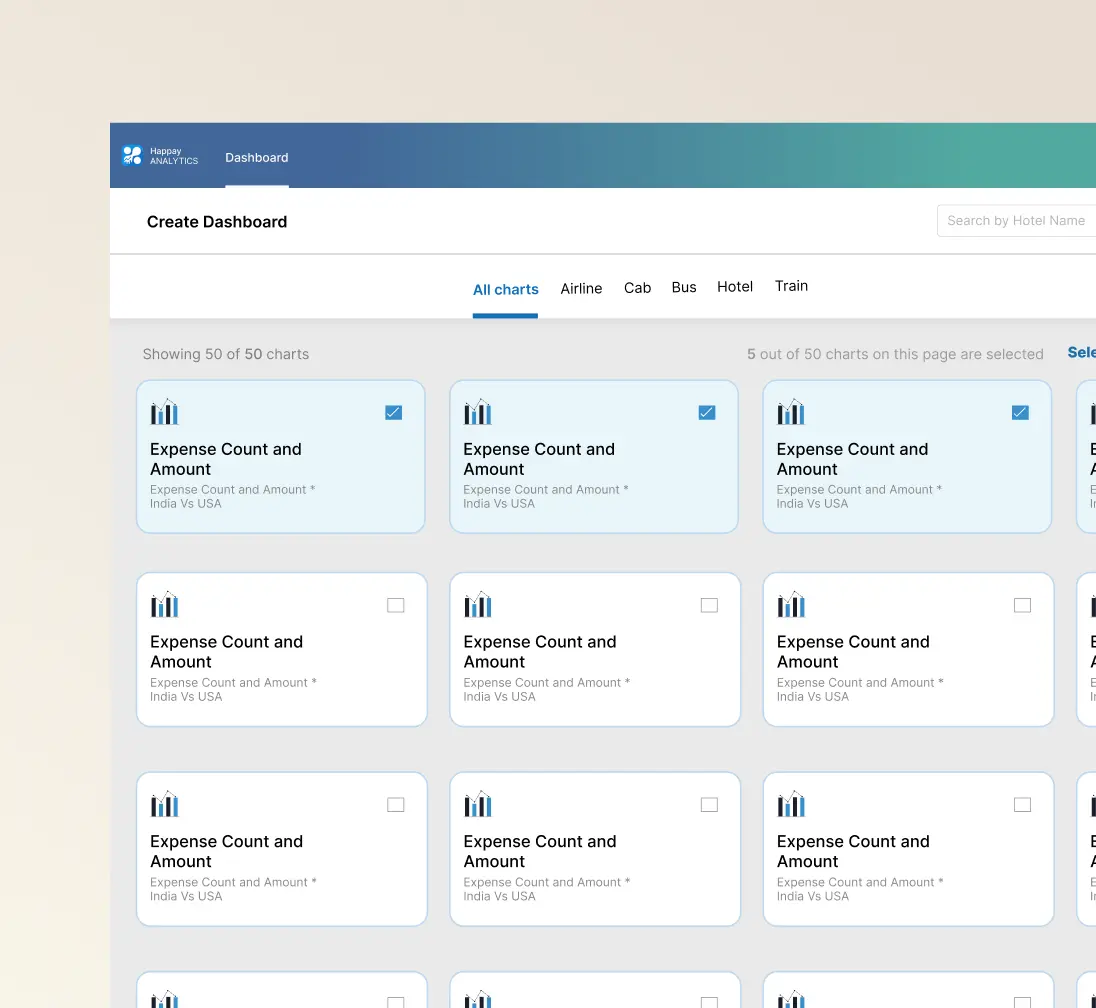Check the second row first card checkbox
Screen dimensions: 1096x1008
[396, 605]
